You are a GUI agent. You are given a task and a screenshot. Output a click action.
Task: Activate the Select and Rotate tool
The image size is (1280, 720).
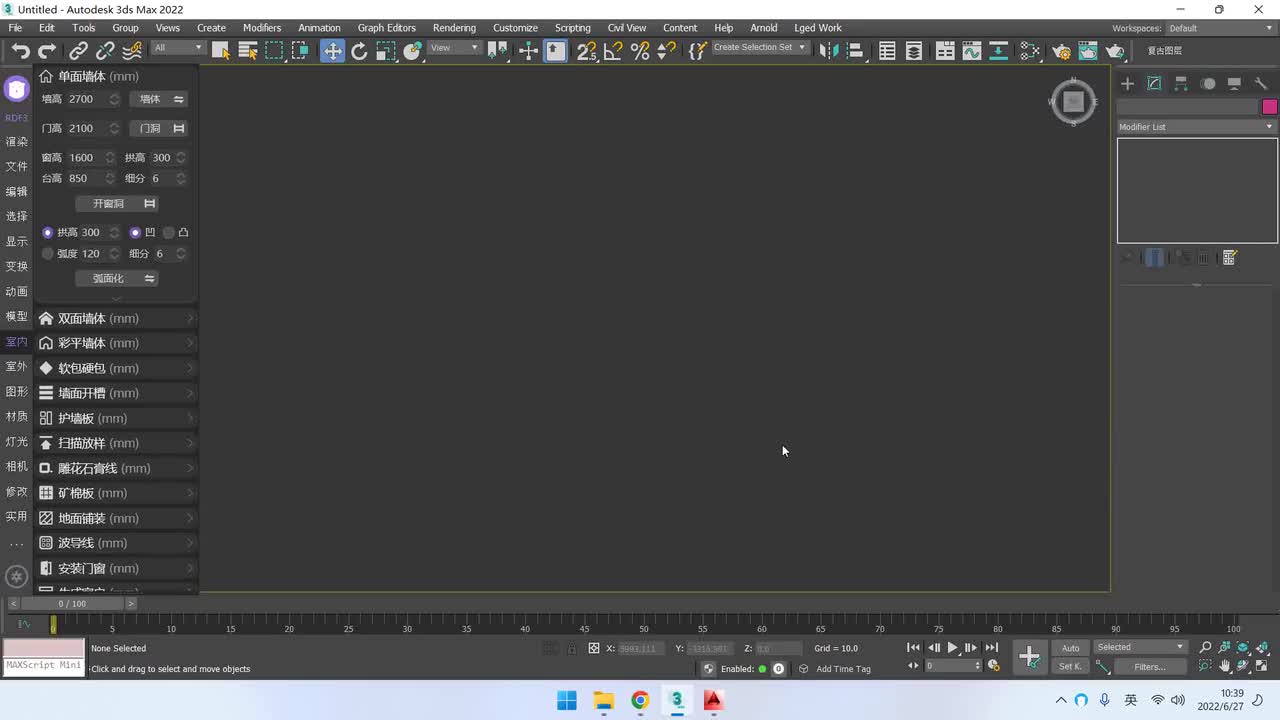coord(359,51)
